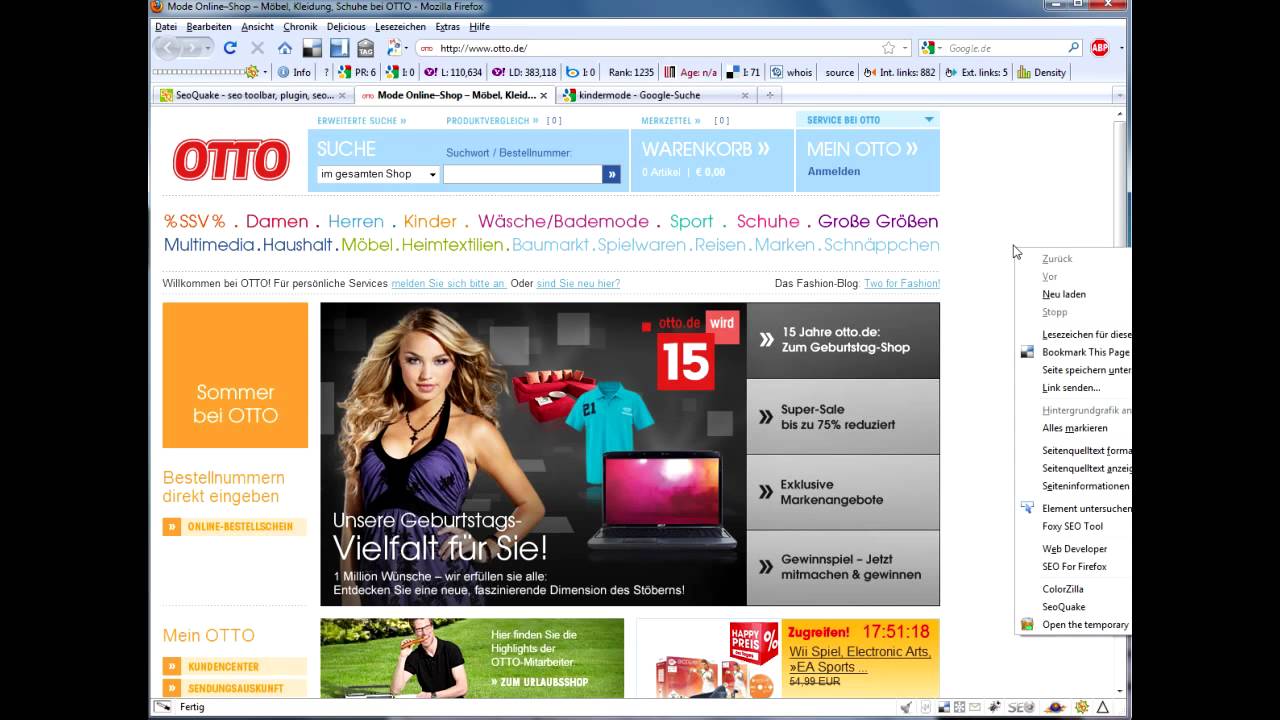This screenshot has width=1280, height=720.
Task: Reload the page with the toolbar reload icon
Action: click(x=230, y=48)
